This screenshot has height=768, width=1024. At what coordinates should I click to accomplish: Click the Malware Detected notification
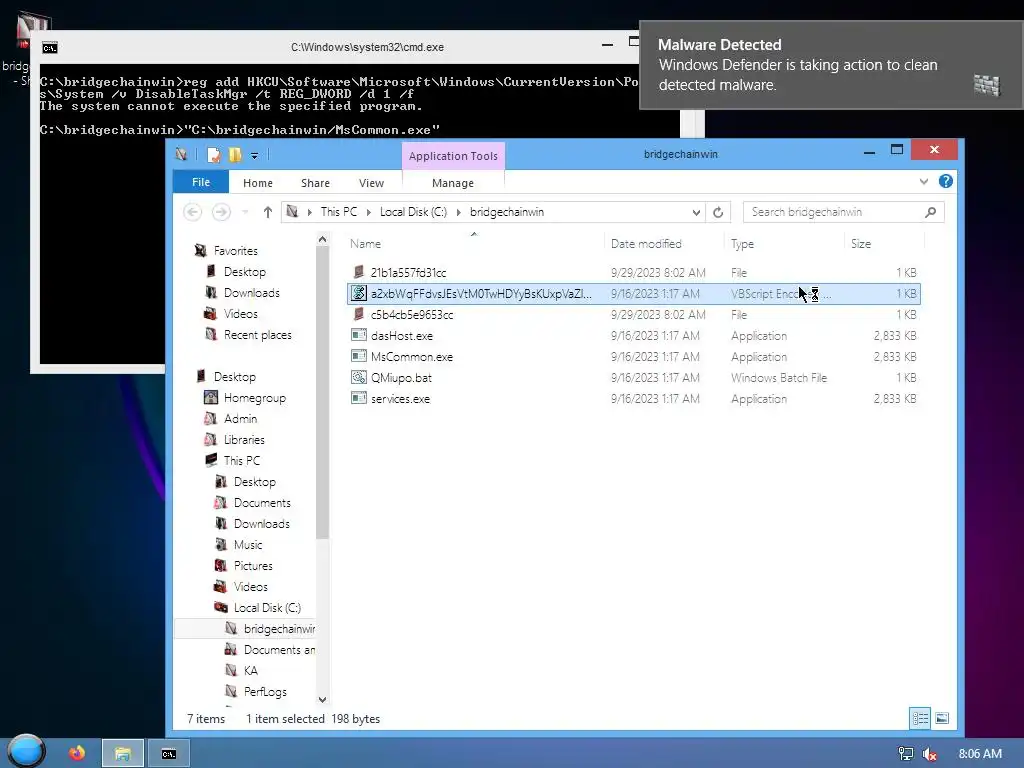click(x=831, y=65)
